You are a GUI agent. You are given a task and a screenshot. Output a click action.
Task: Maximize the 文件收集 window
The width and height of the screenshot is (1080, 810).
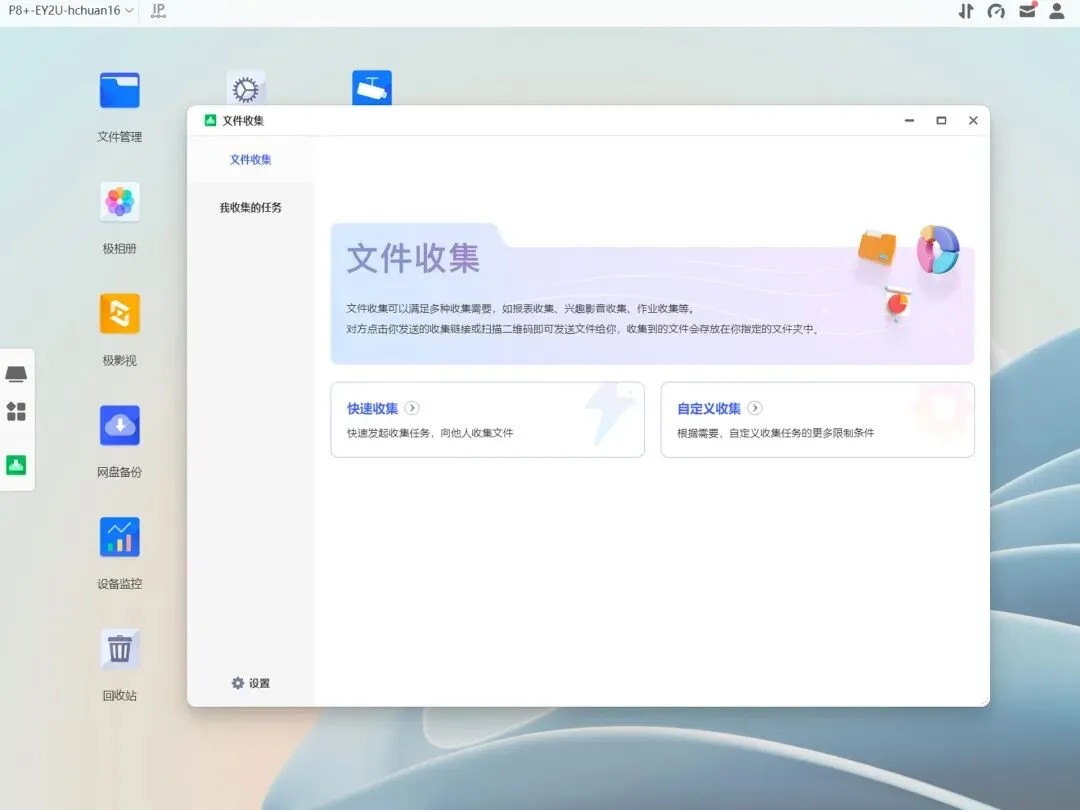click(941, 121)
